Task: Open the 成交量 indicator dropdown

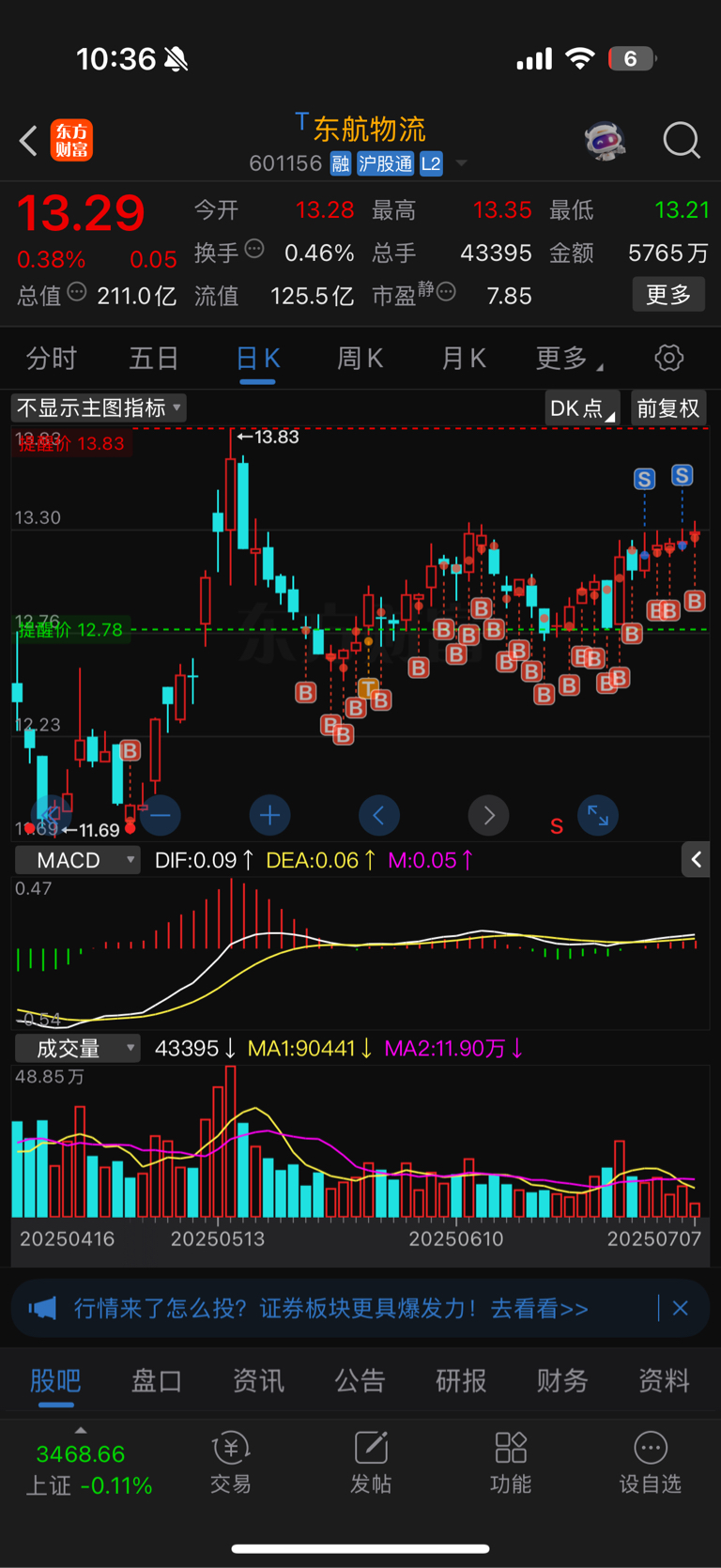Action: [x=78, y=1048]
